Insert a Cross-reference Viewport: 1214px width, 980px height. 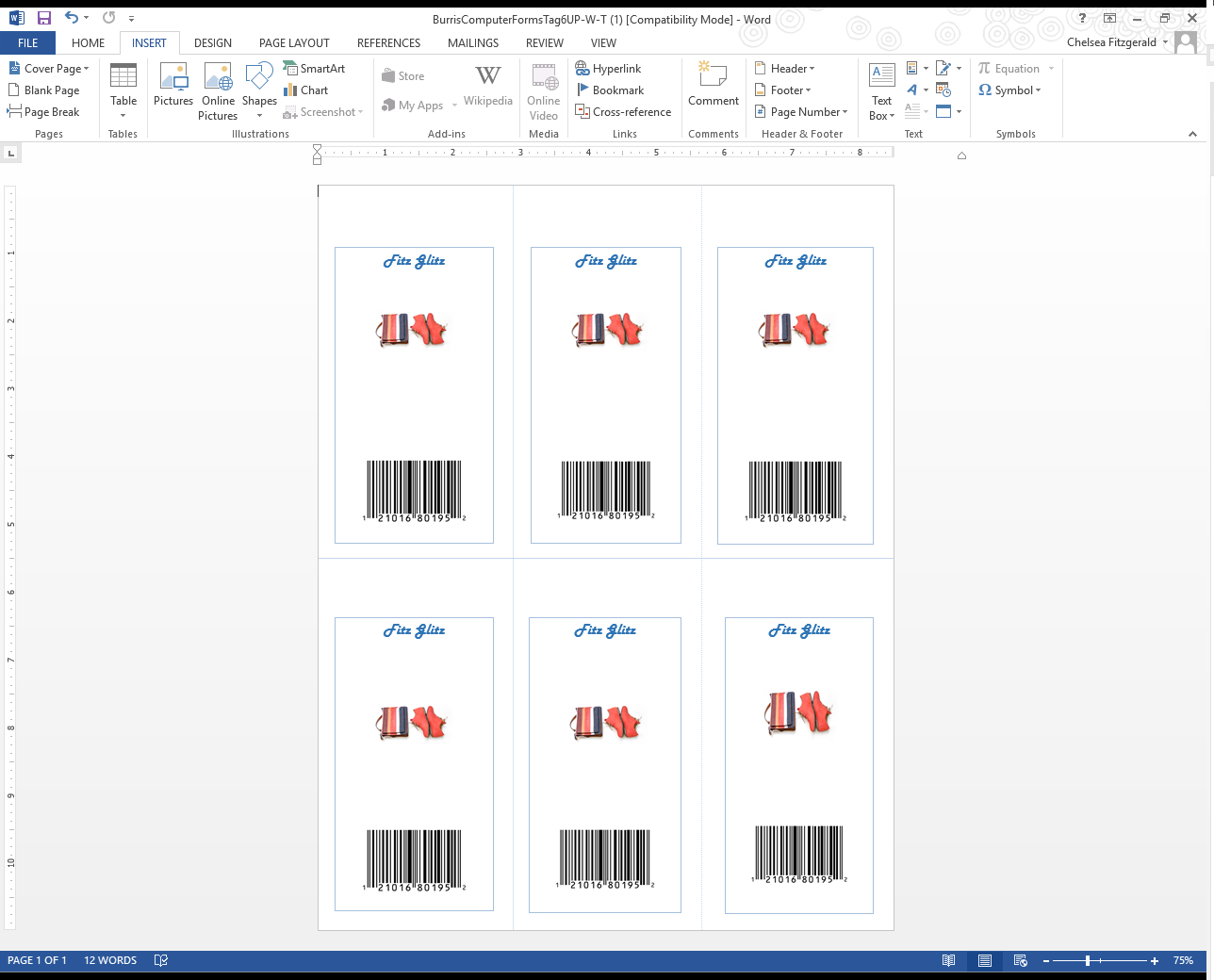pyautogui.click(x=623, y=111)
